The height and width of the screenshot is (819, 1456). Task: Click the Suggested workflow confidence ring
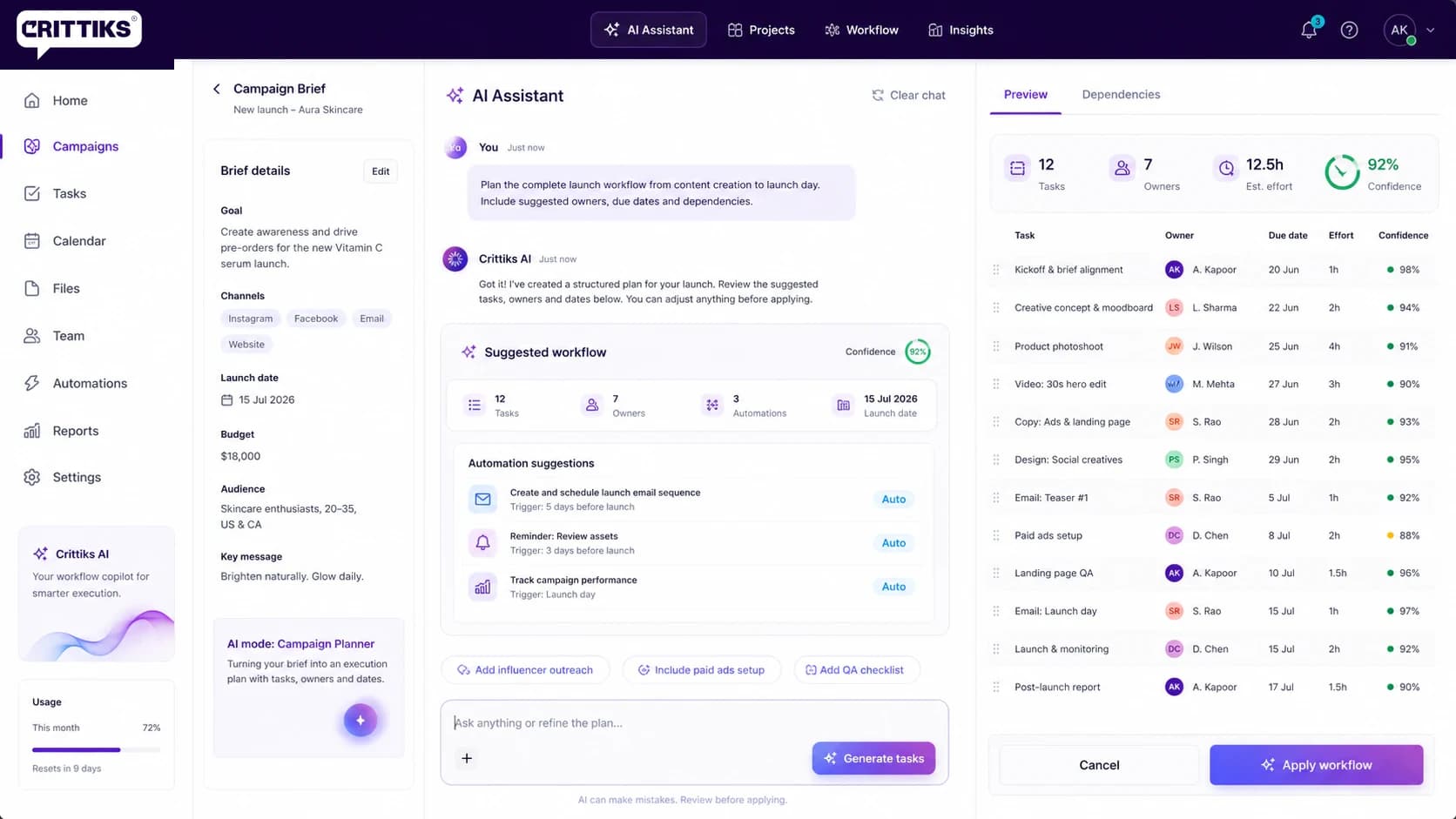918,352
